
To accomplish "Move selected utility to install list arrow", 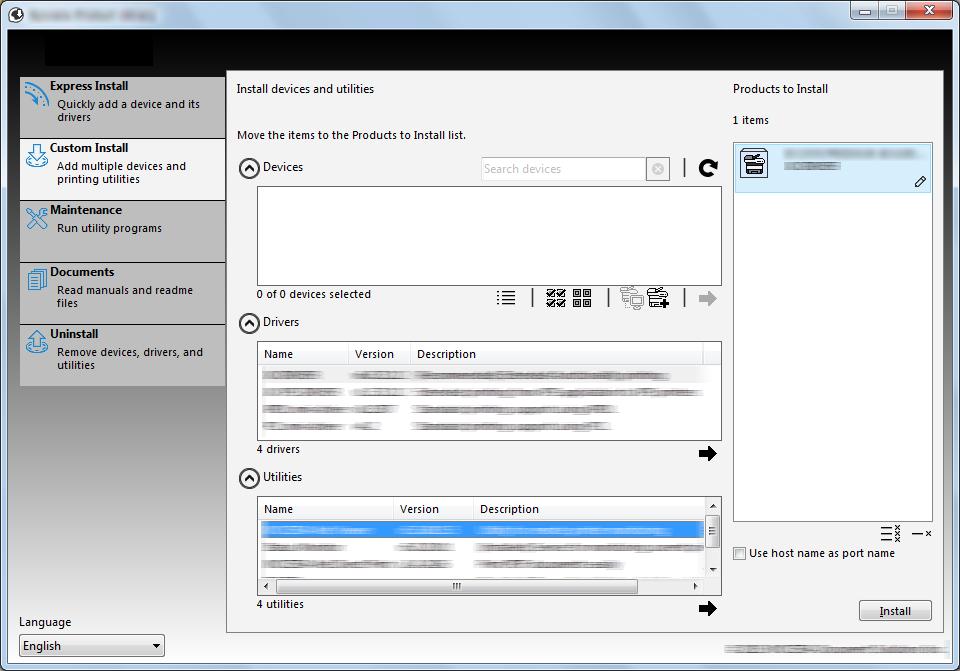I will 707,609.
